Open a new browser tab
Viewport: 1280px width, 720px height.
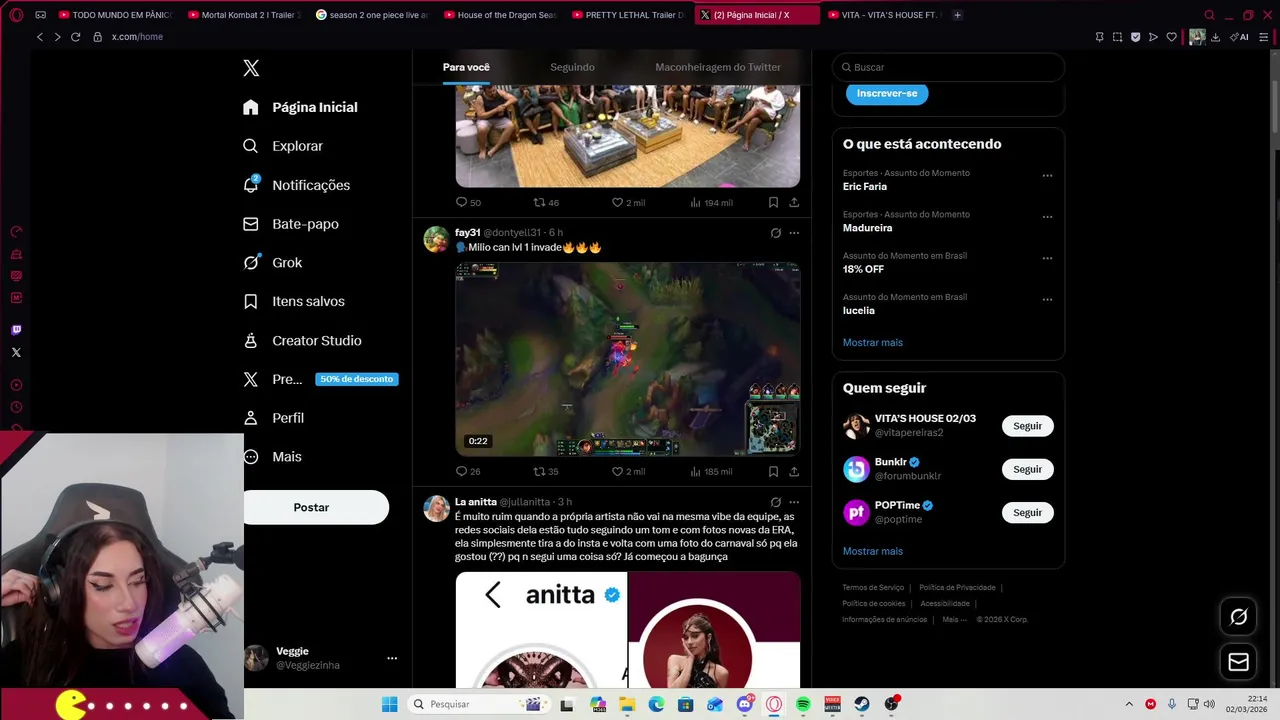click(957, 15)
